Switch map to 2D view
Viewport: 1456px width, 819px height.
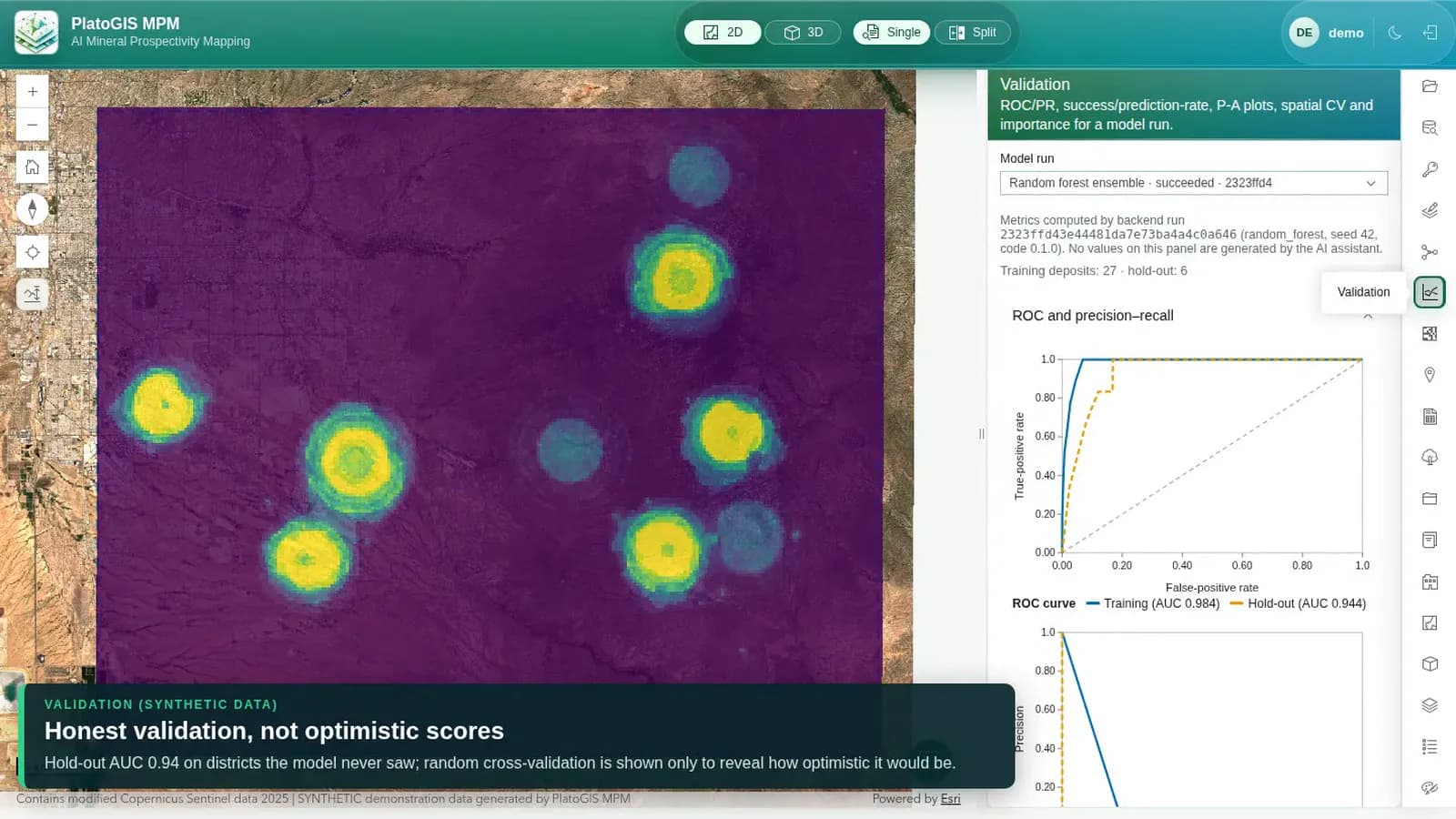coord(723,33)
